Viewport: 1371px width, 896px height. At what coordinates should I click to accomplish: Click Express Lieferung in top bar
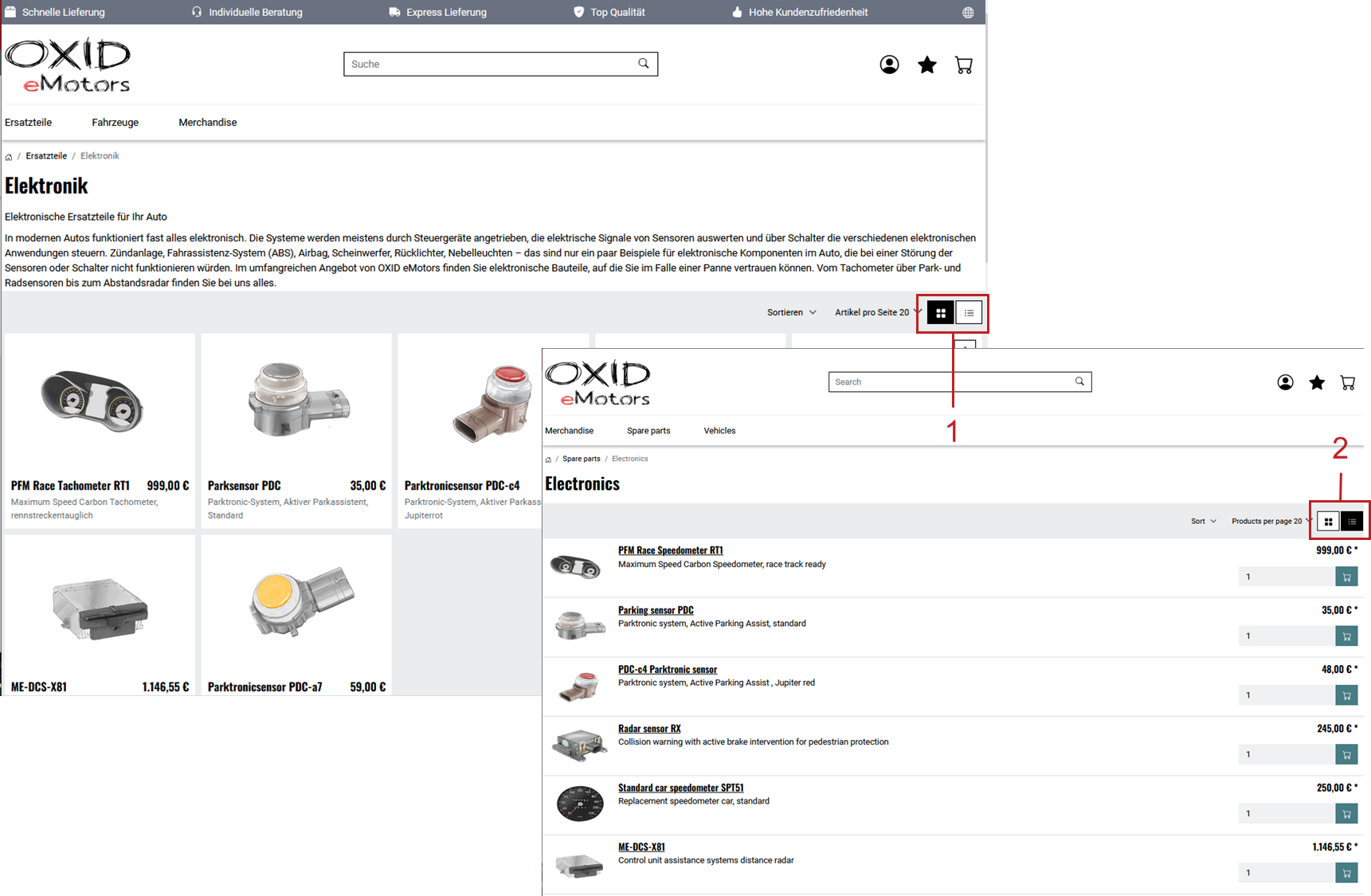point(437,12)
